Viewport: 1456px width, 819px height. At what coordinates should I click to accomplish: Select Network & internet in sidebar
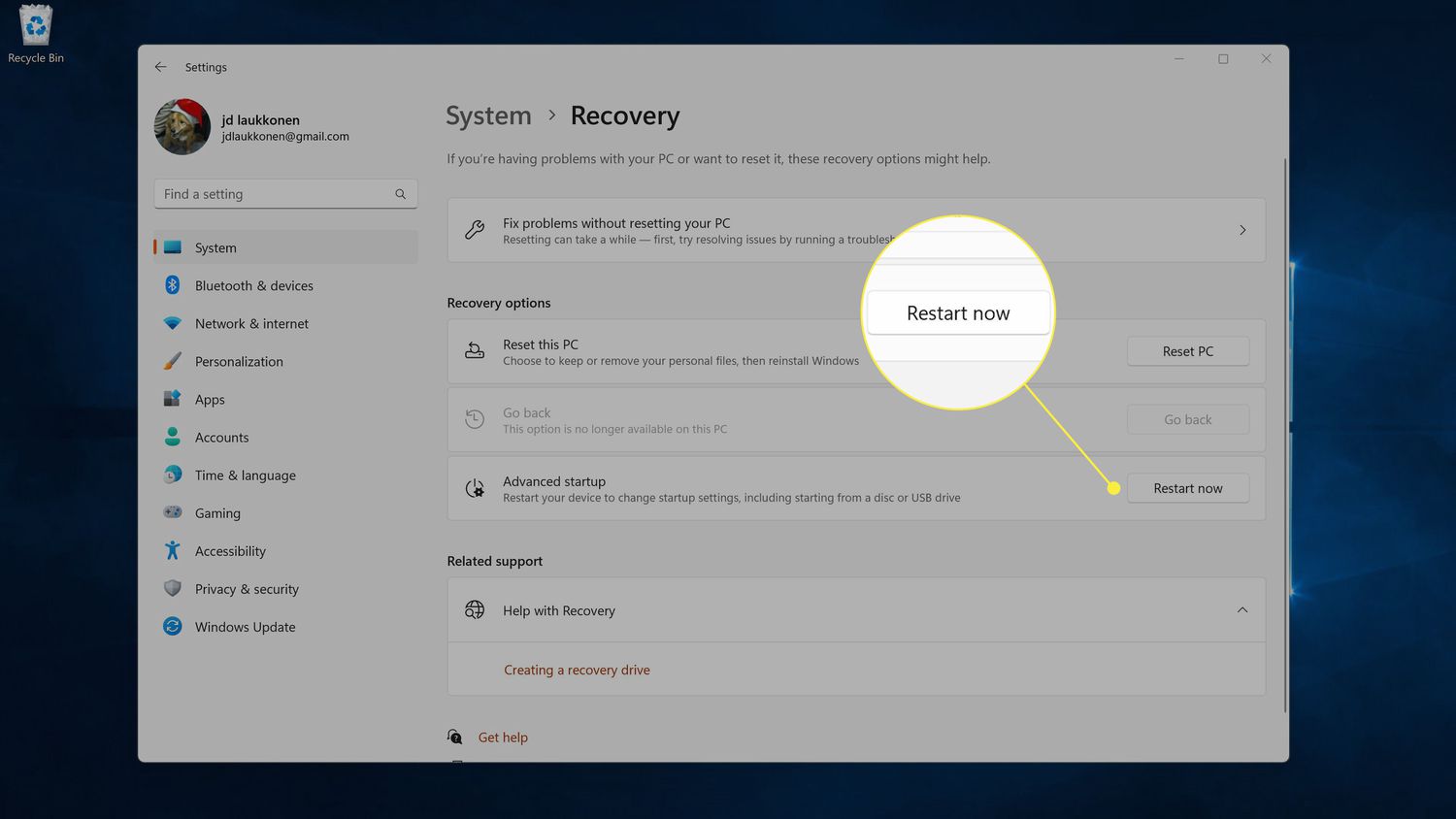click(x=251, y=324)
